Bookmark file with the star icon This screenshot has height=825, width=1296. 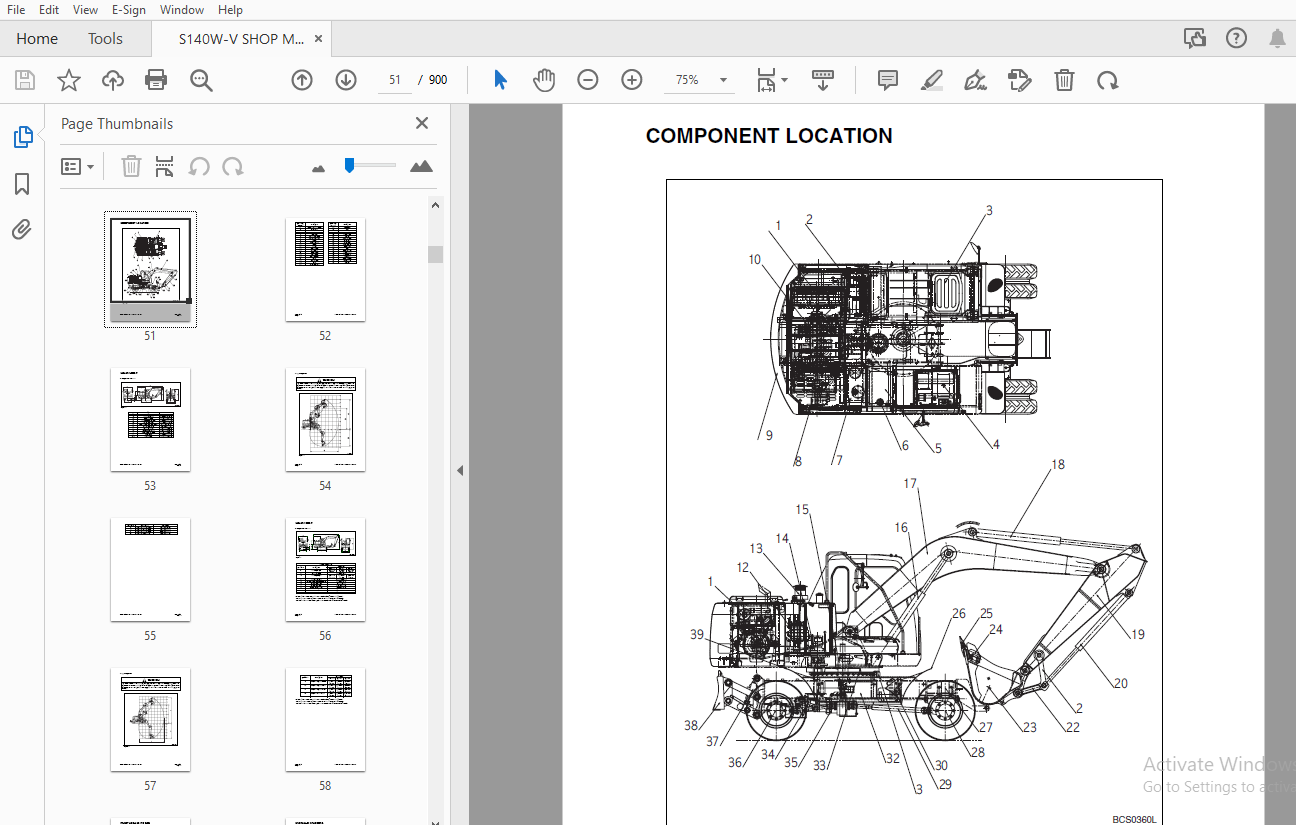pyautogui.click(x=69, y=80)
